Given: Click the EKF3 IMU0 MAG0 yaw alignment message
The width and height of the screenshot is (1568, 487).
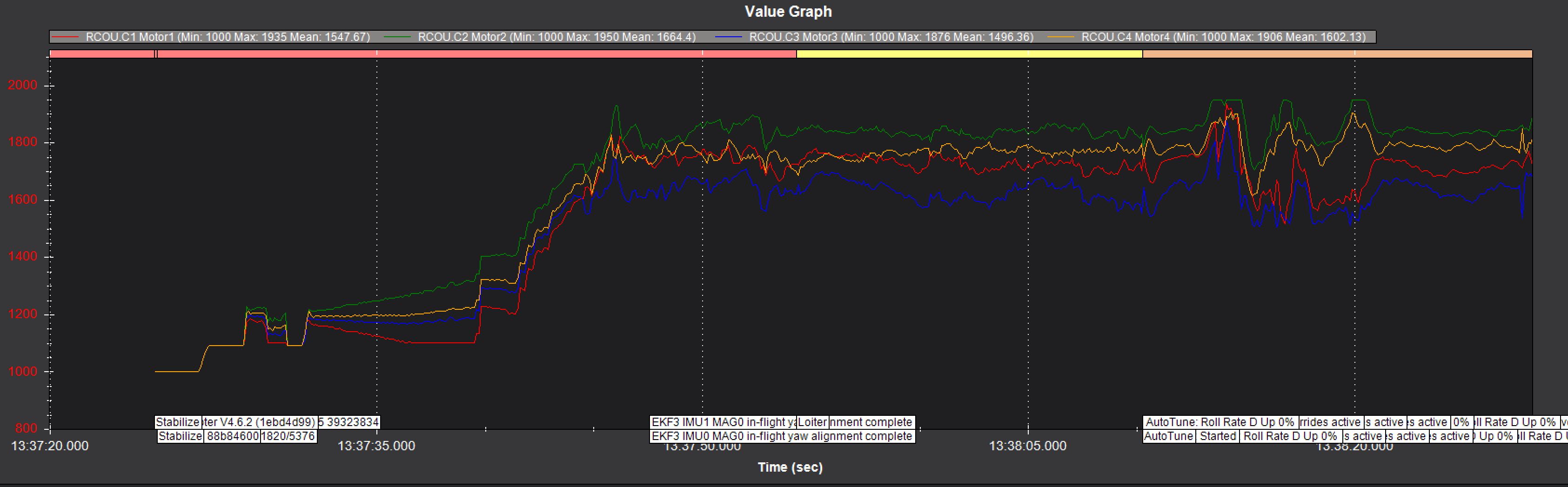Looking at the screenshot, I should pyautogui.click(x=782, y=436).
